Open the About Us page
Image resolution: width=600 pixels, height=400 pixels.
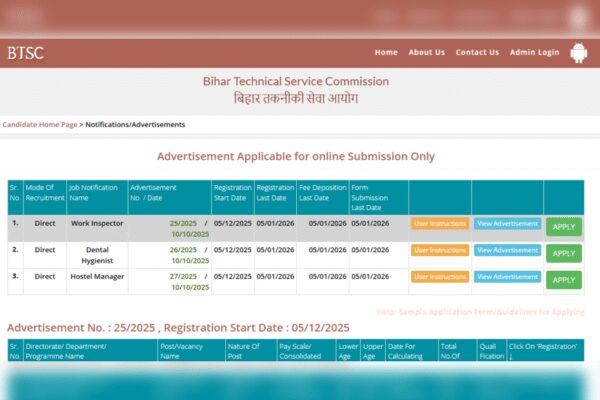pyautogui.click(x=427, y=52)
